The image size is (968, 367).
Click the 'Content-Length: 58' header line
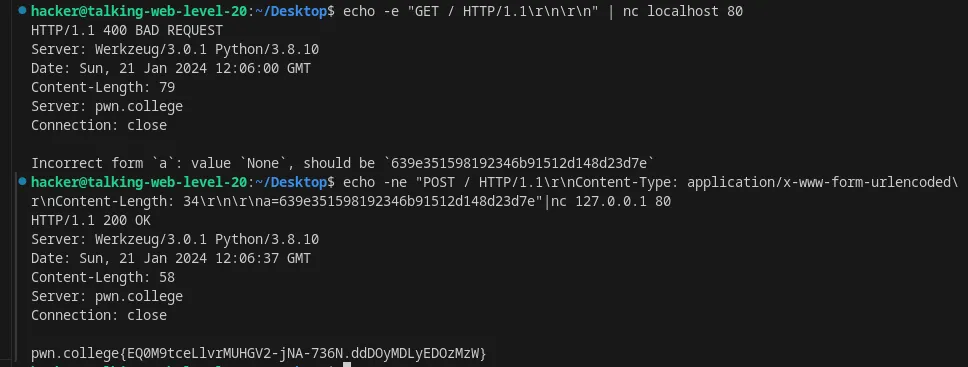(x=103, y=277)
